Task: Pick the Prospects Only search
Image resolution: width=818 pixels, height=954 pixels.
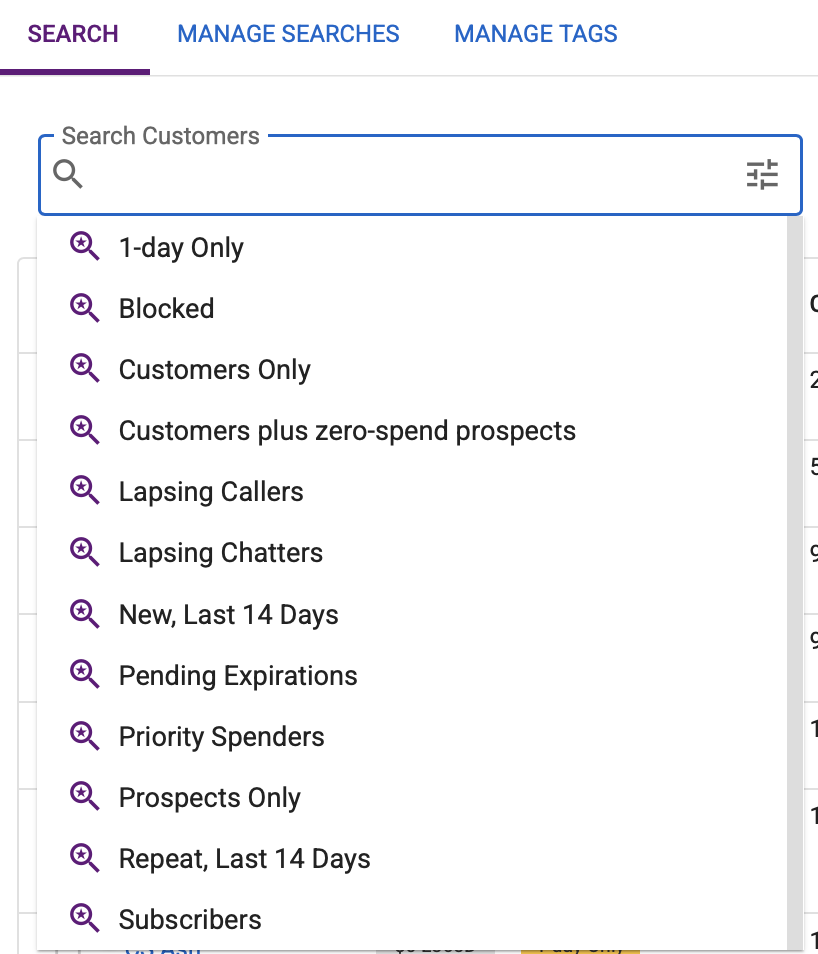Action: click(x=412, y=798)
